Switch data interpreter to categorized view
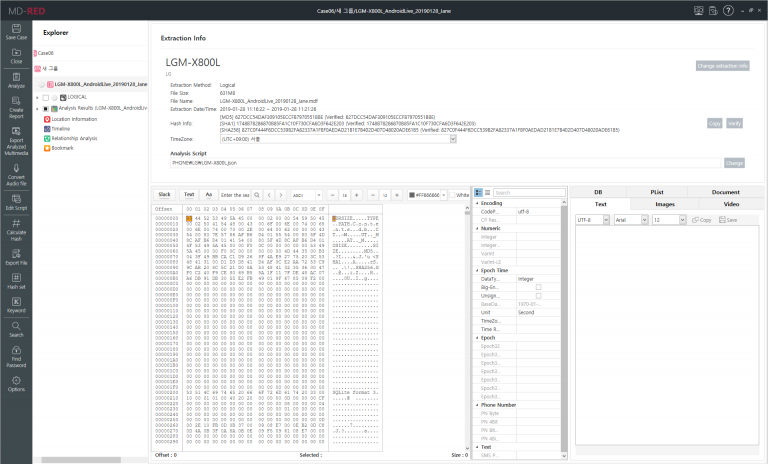 (x=479, y=193)
